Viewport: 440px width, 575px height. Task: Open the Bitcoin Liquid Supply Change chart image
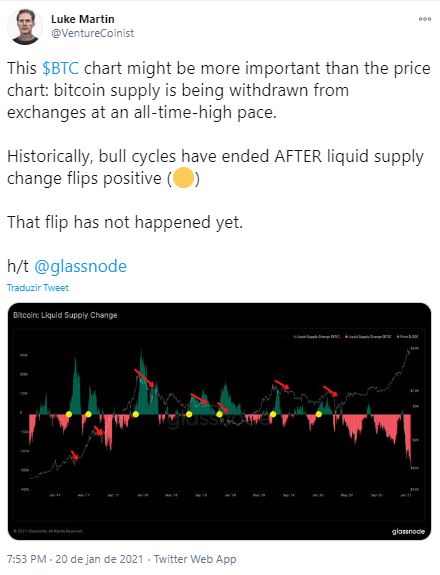point(219,421)
